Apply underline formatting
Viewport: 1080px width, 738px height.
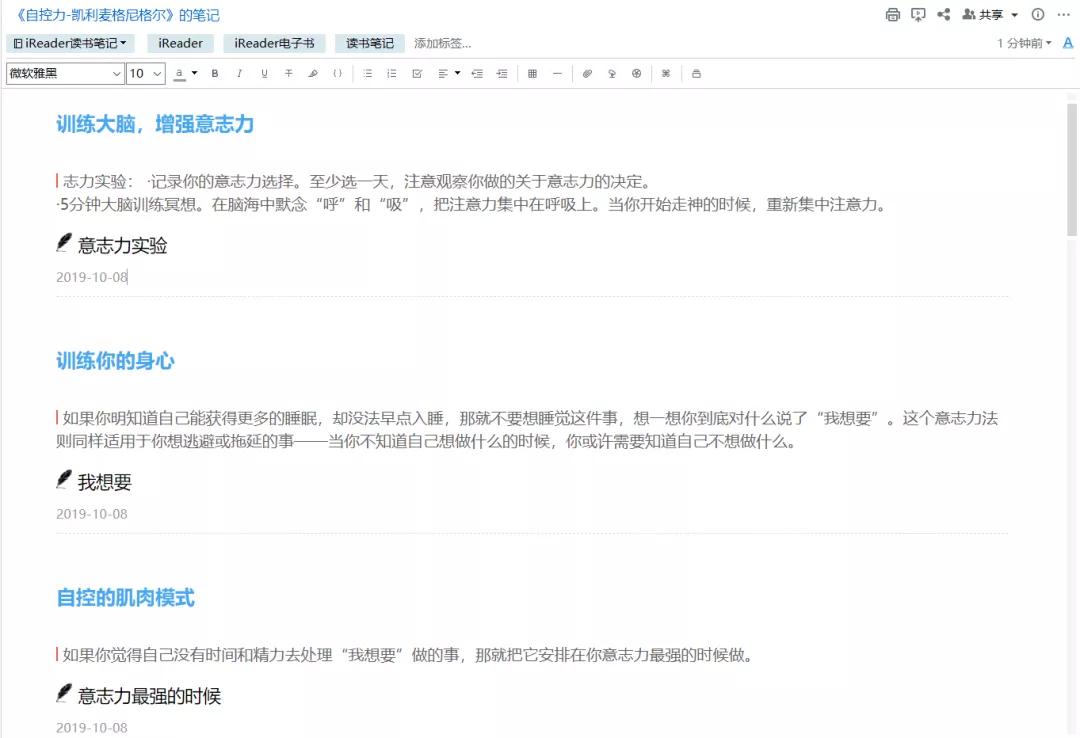[x=263, y=73]
